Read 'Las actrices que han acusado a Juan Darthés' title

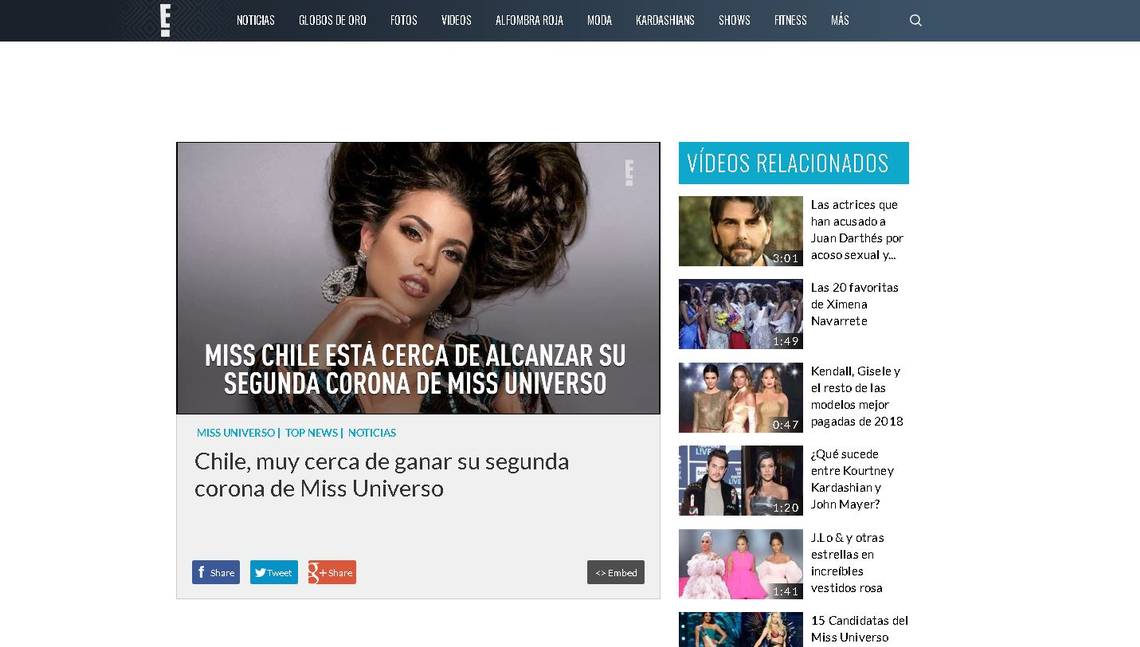click(857, 230)
